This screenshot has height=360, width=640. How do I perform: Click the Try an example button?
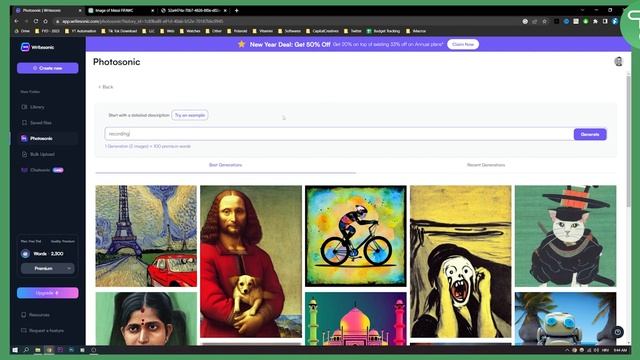(190, 116)
